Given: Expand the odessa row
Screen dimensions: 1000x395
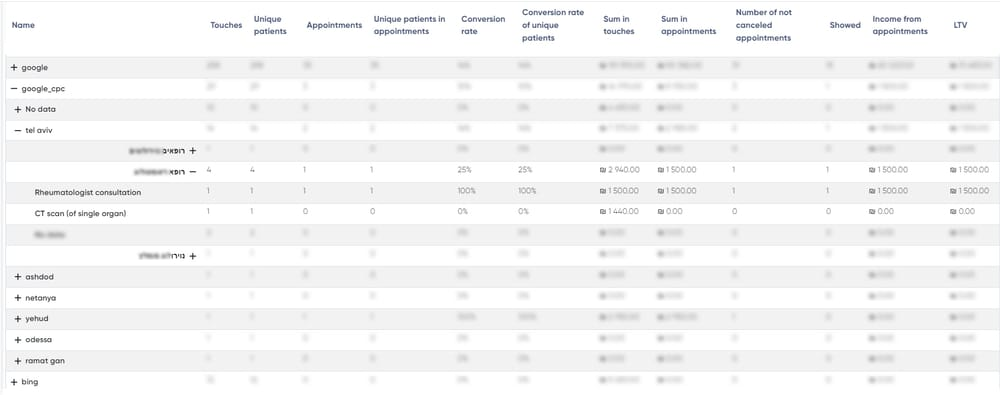Looking at the screenshot, I should 18,339.
